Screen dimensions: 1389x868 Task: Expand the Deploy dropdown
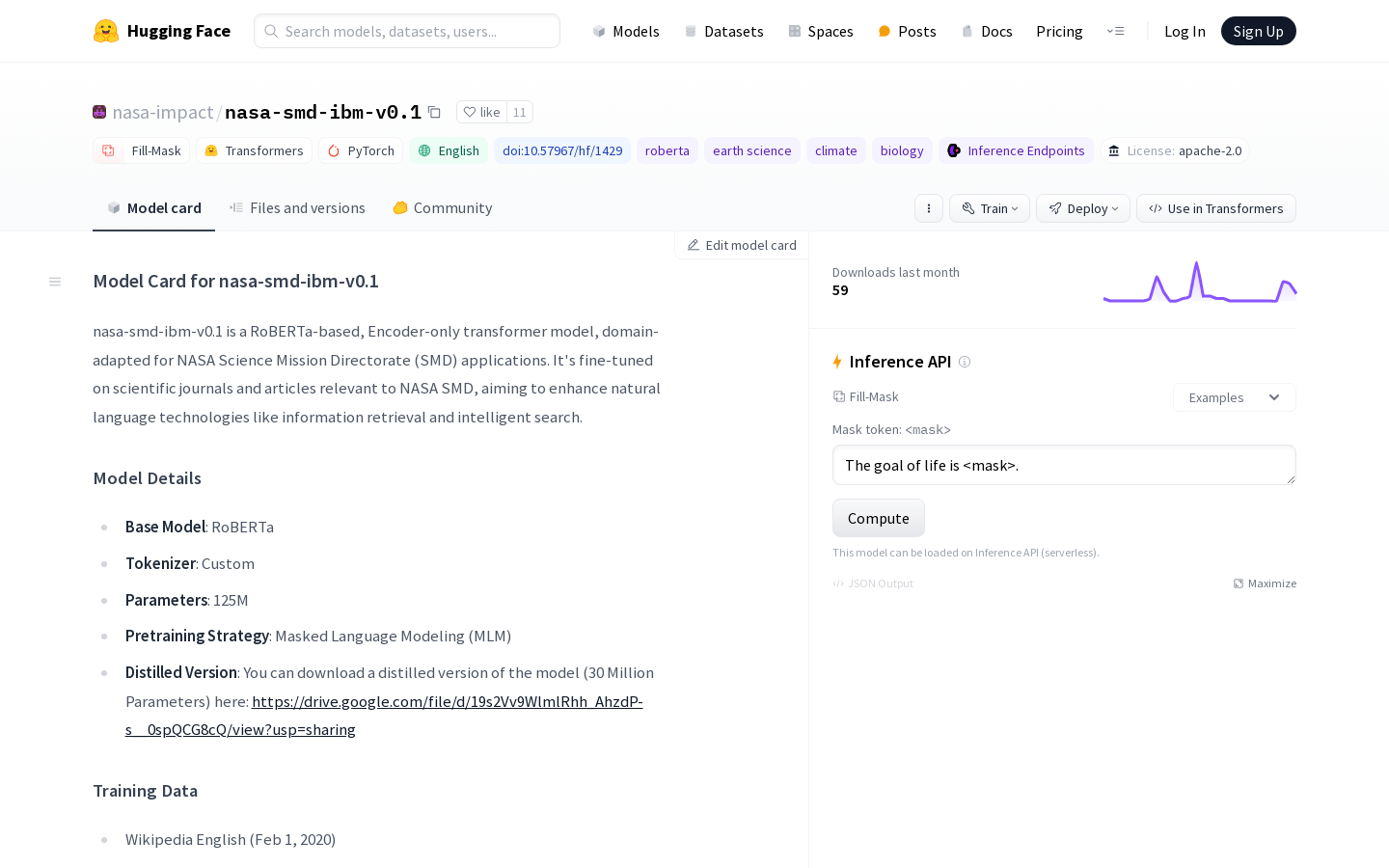(1083, 208)
